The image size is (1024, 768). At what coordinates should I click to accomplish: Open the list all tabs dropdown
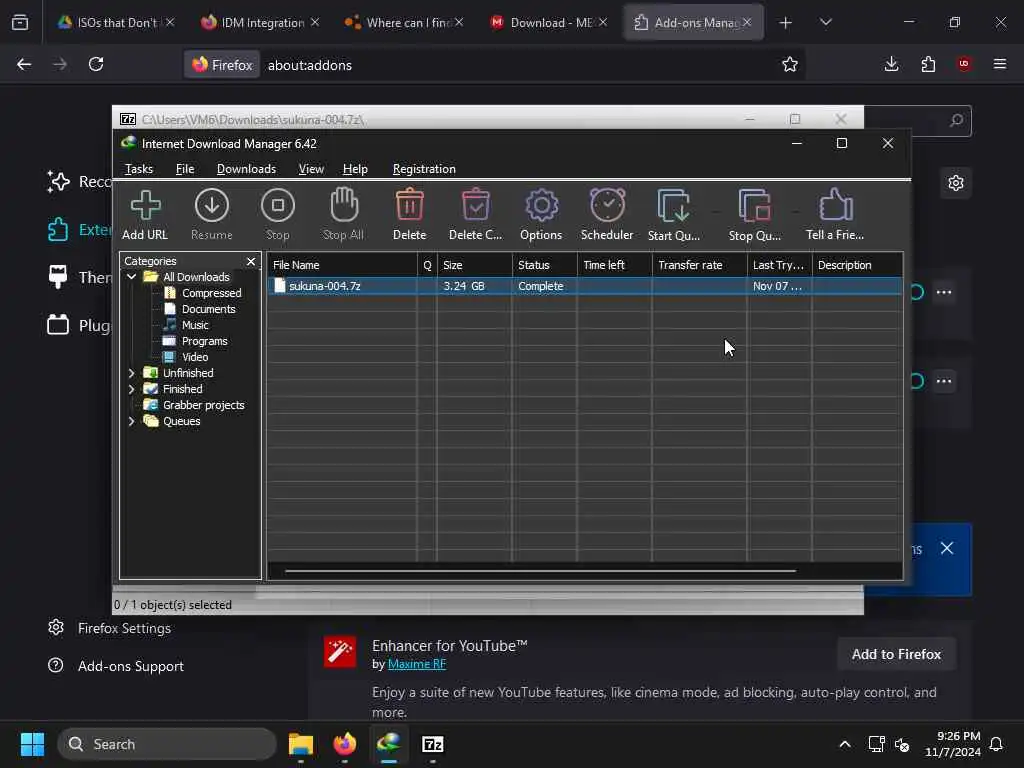[825, 23]
